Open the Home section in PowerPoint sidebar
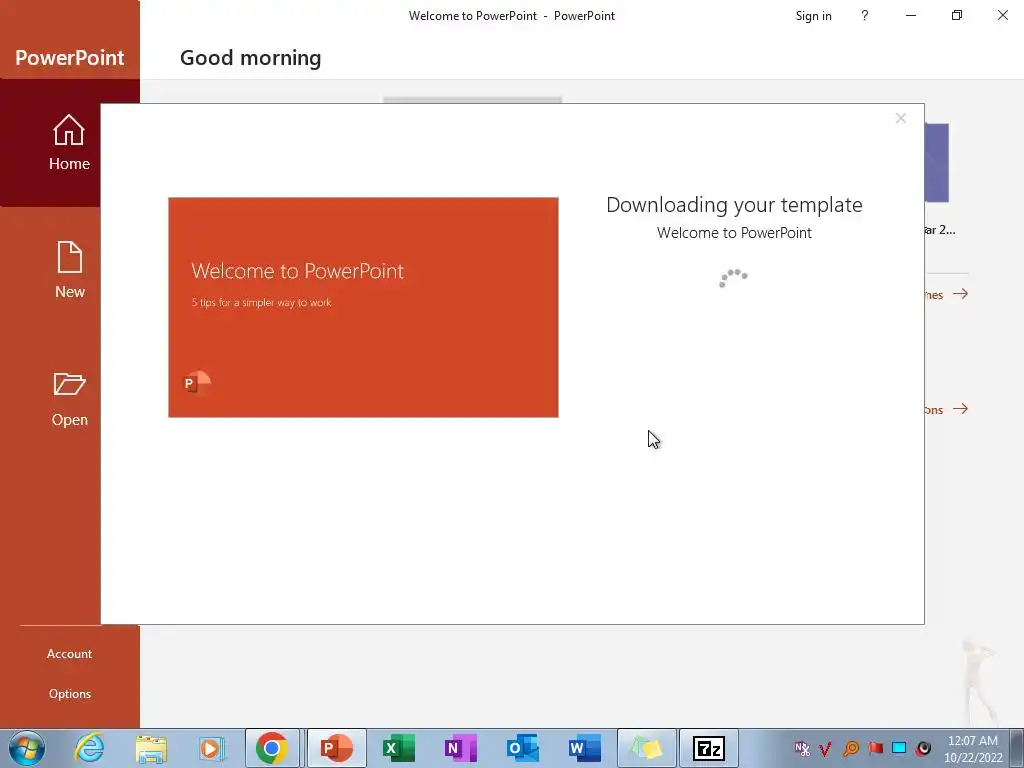Image resolution: width=1024 pixels, height=768 pixels. (69, 142)
